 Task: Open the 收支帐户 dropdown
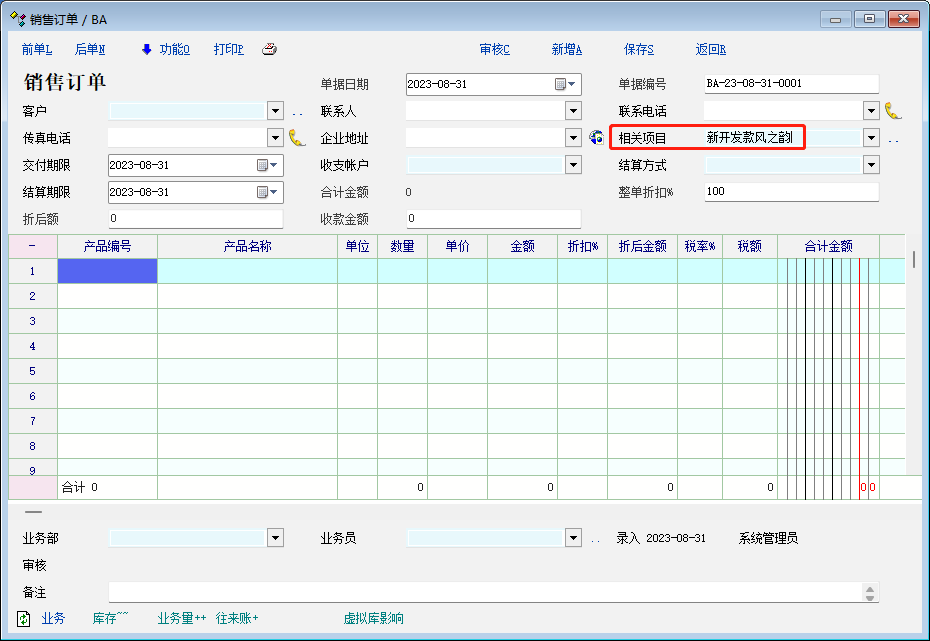point(573,165)
